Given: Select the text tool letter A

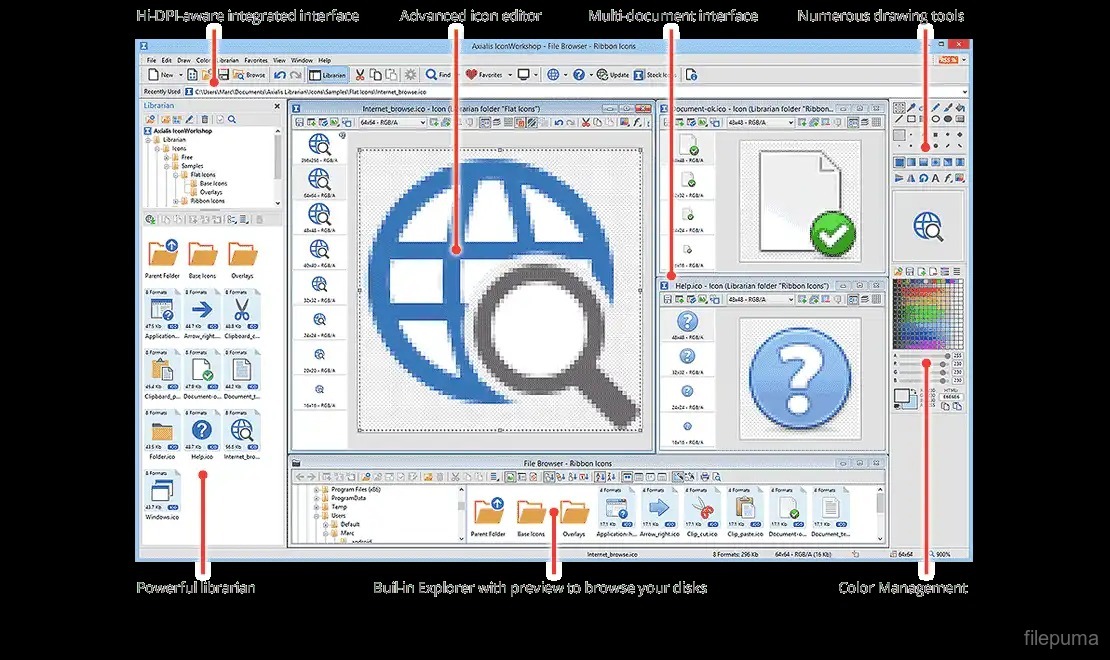Looking at the screenshot, I should click(x=935, y=178).
